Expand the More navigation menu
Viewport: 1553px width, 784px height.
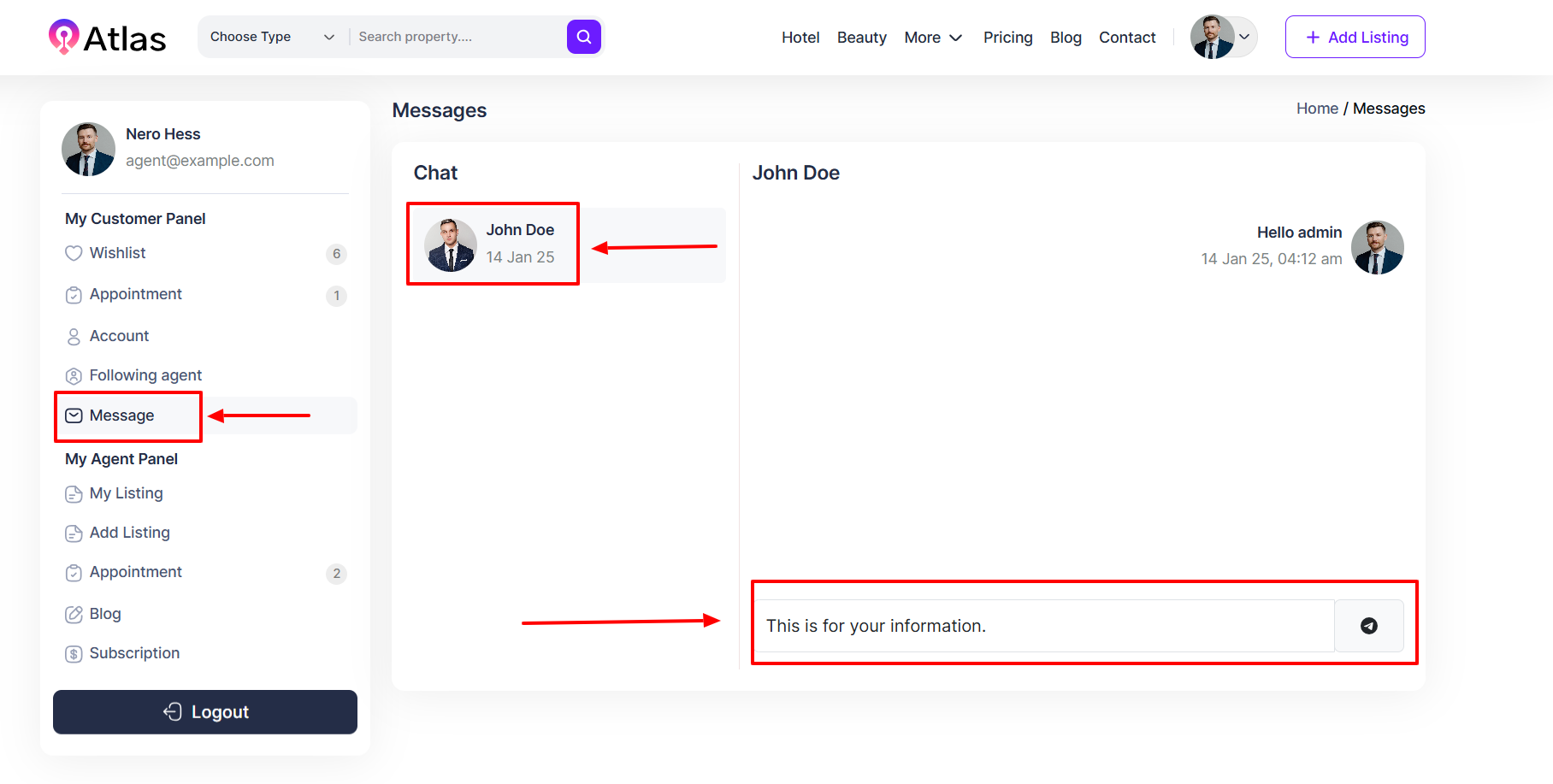[x=933, y=38]
